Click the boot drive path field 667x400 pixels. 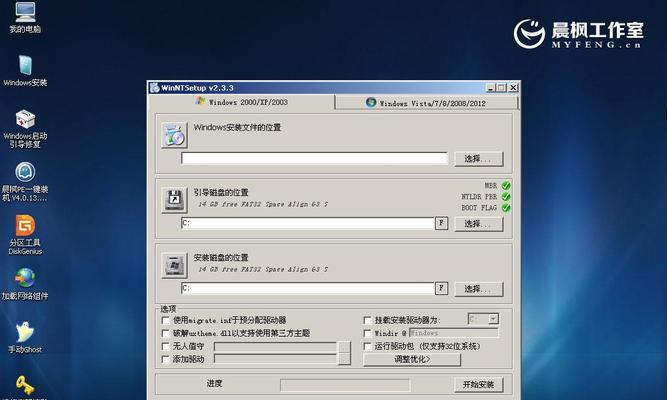coord(308,223)
